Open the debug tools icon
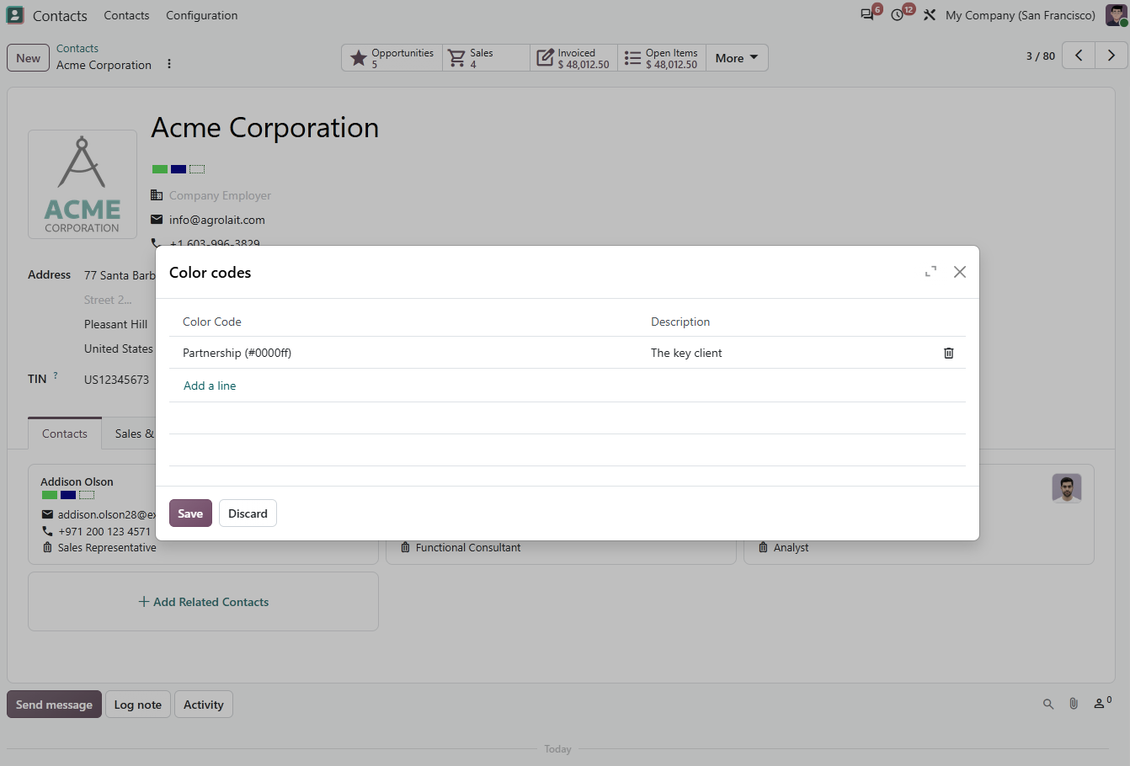The image size is (1130, 766). (930, 15)
